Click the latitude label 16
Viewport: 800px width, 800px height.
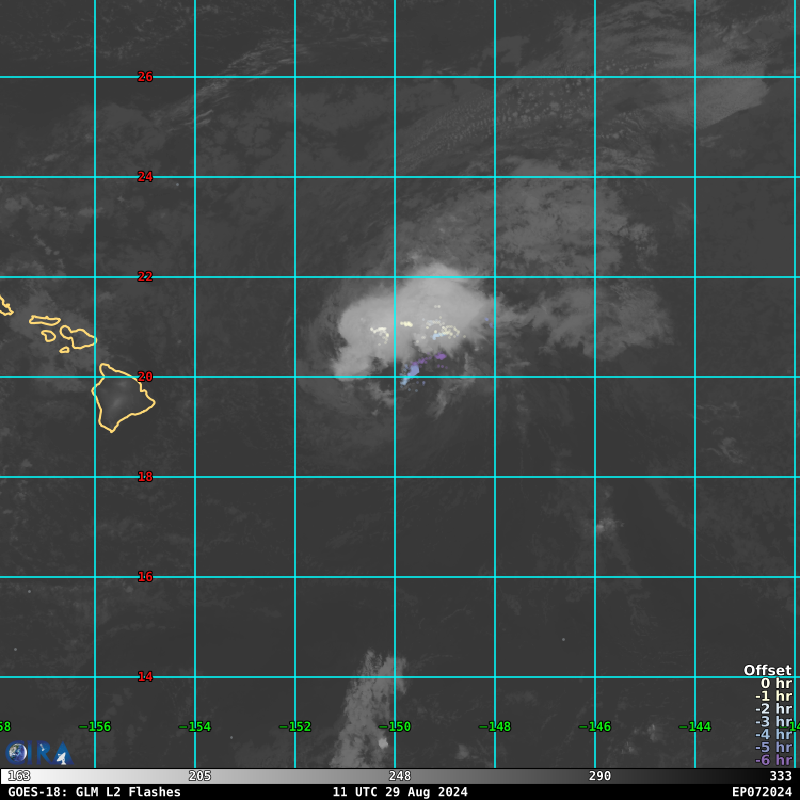145,577
